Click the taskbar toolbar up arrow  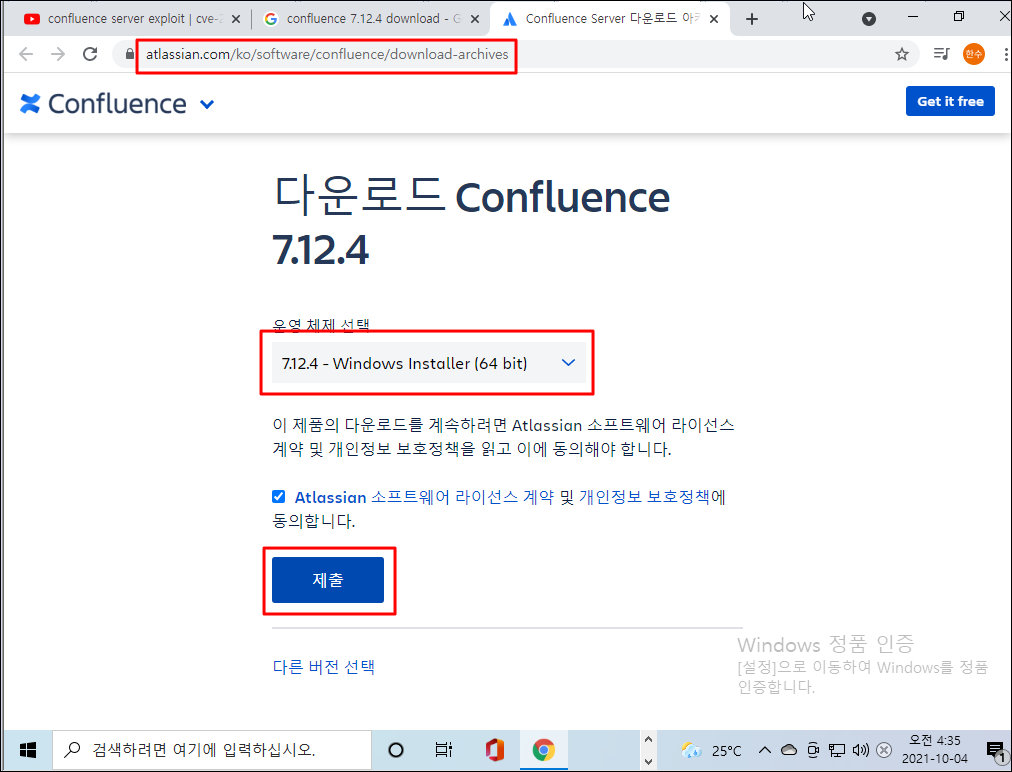[648, 740]
